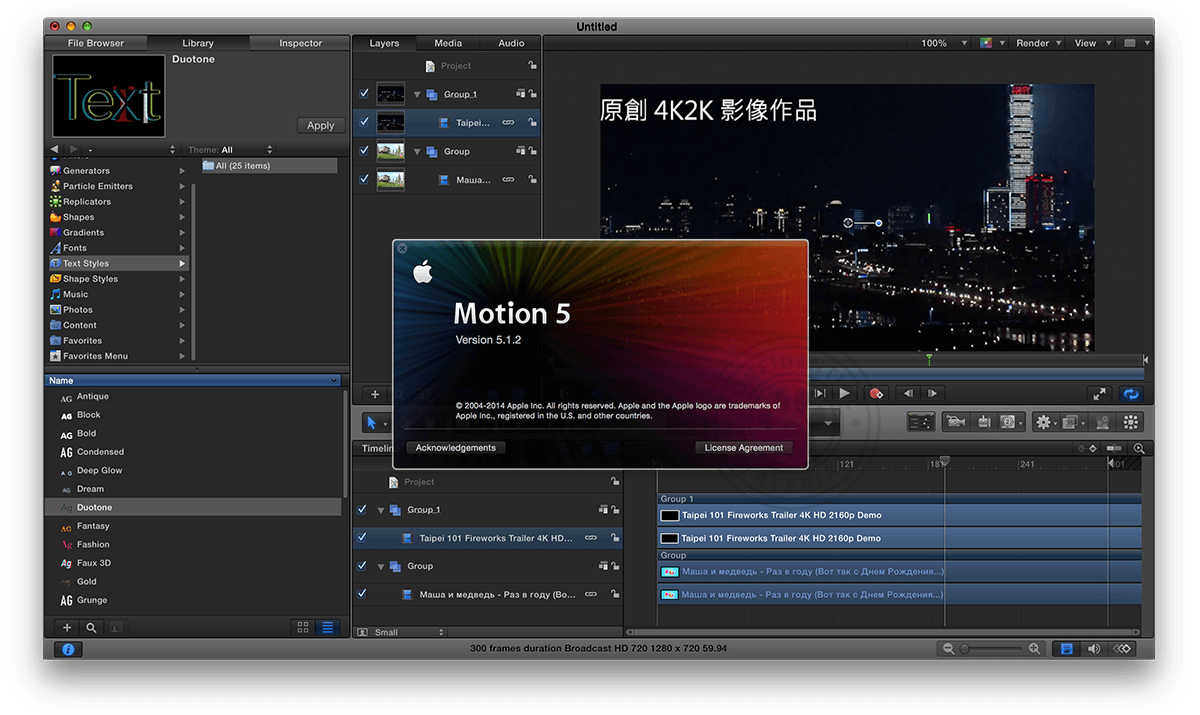Image resolution: width=1200 pixels, height=715 pixels.
Task: Select the Layers tab
Action: coord(384,43)
